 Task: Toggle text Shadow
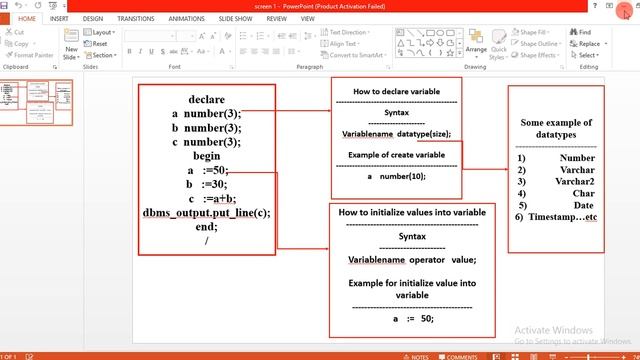click(162, 51)
